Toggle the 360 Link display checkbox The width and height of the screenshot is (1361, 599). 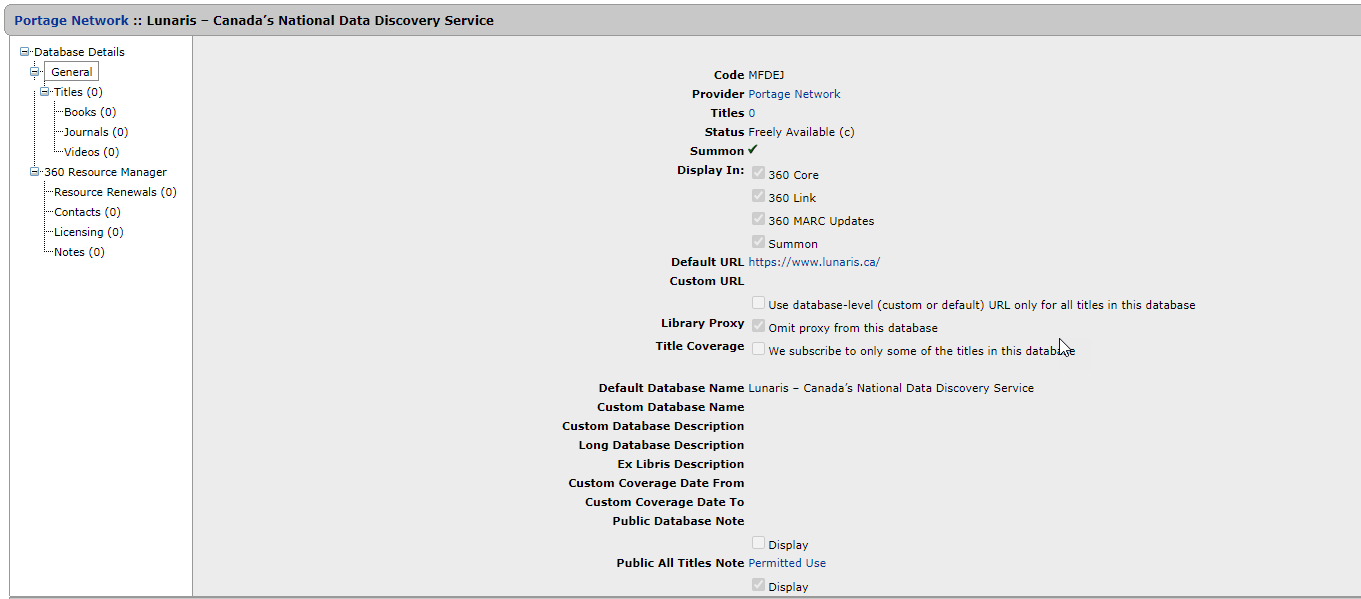759,196
